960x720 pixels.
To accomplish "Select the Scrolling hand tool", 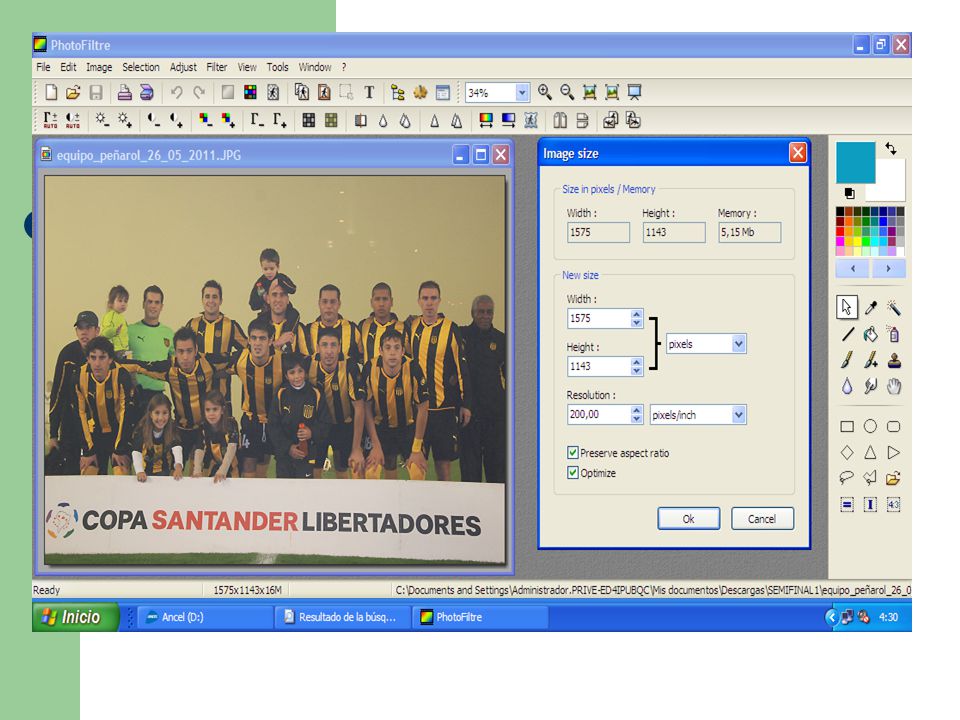I will tap(894, 386).
